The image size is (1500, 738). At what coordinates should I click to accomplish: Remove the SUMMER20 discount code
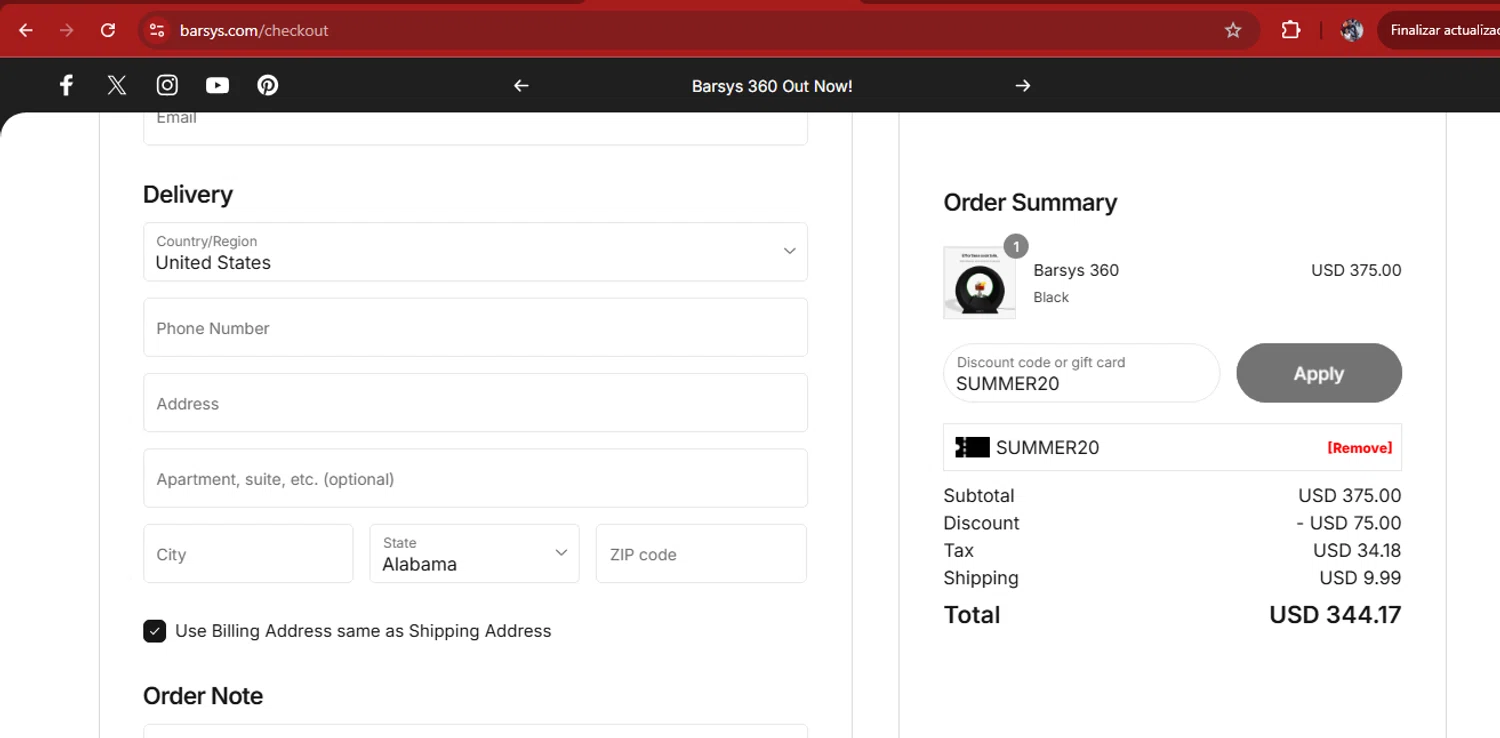point(1359,448)
